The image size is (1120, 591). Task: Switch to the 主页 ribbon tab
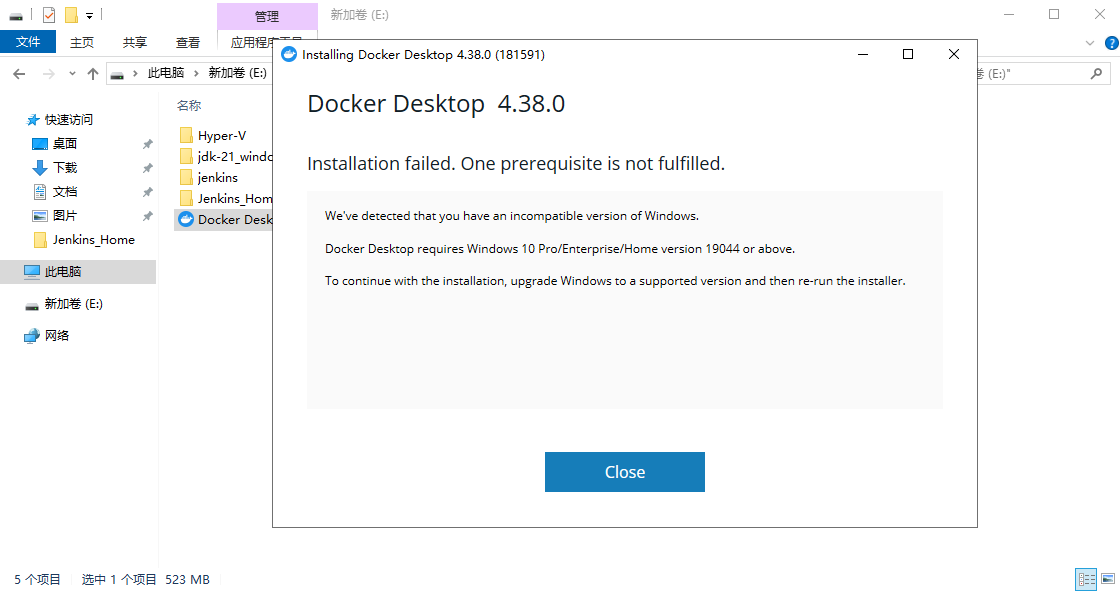(81, 42)
